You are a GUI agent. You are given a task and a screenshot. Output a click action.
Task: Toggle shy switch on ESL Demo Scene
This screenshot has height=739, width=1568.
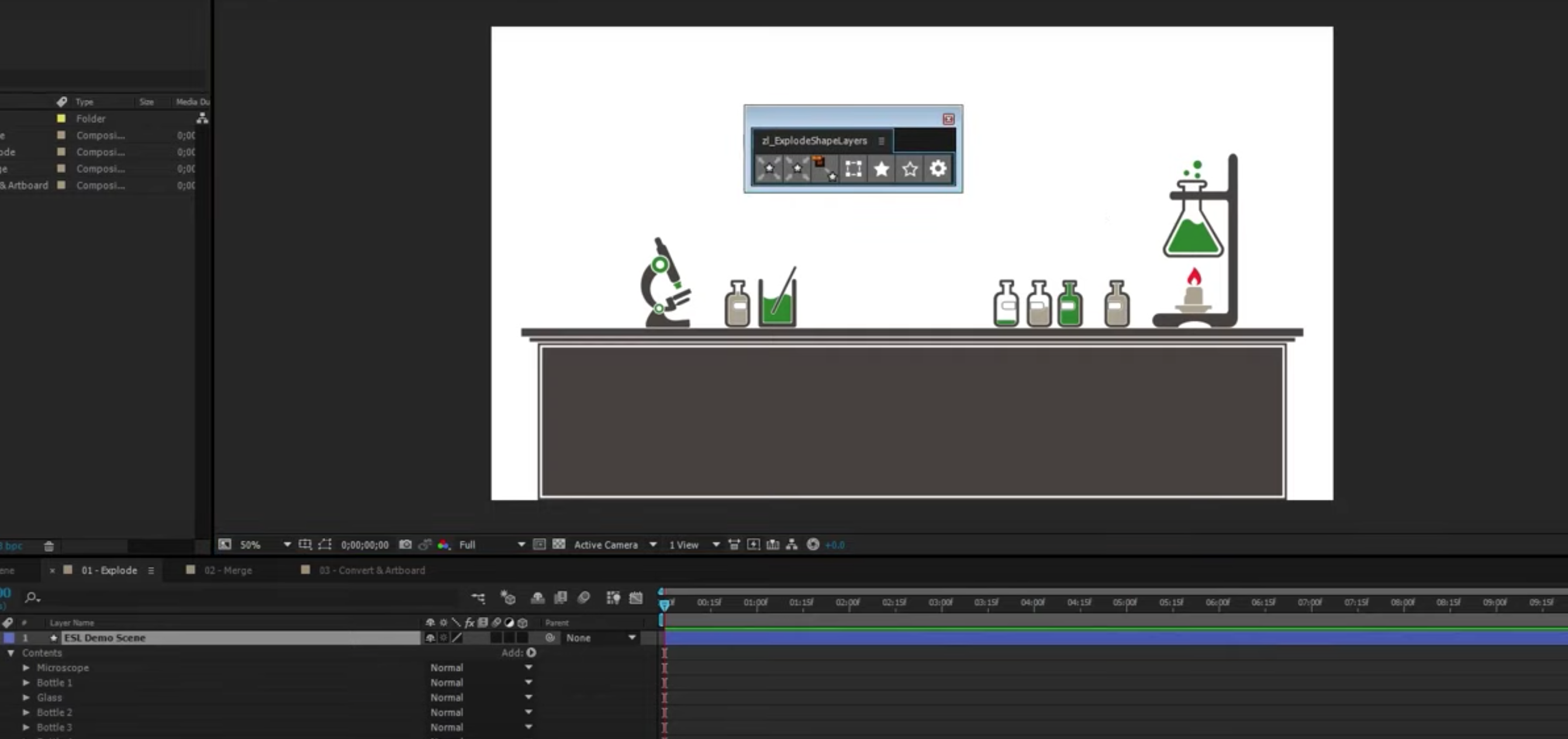430,638
